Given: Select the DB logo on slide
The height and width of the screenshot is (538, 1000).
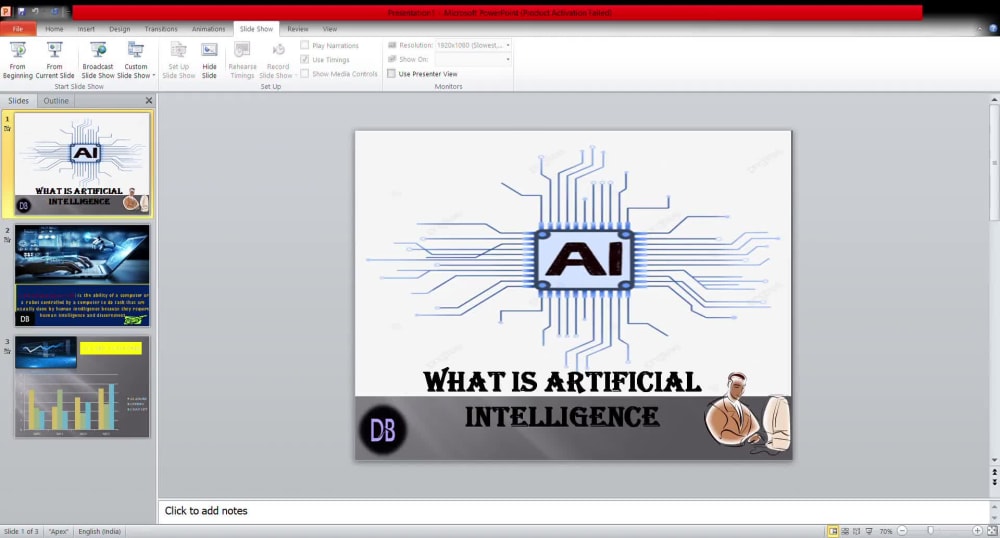Looking at the screenshot, I should click(x=383, y=430).
